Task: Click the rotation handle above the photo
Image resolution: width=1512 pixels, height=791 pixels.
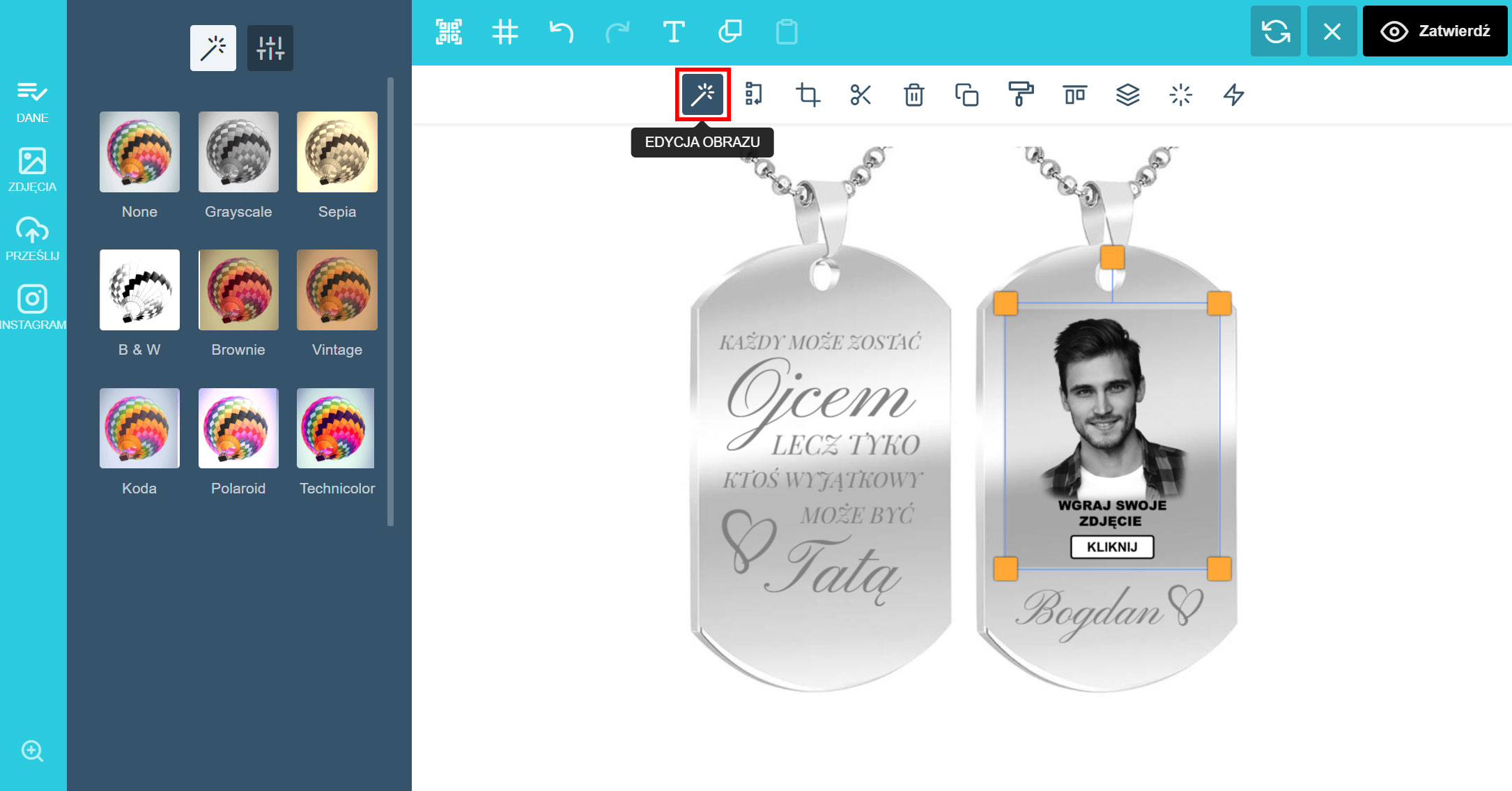Action: 1112,257
